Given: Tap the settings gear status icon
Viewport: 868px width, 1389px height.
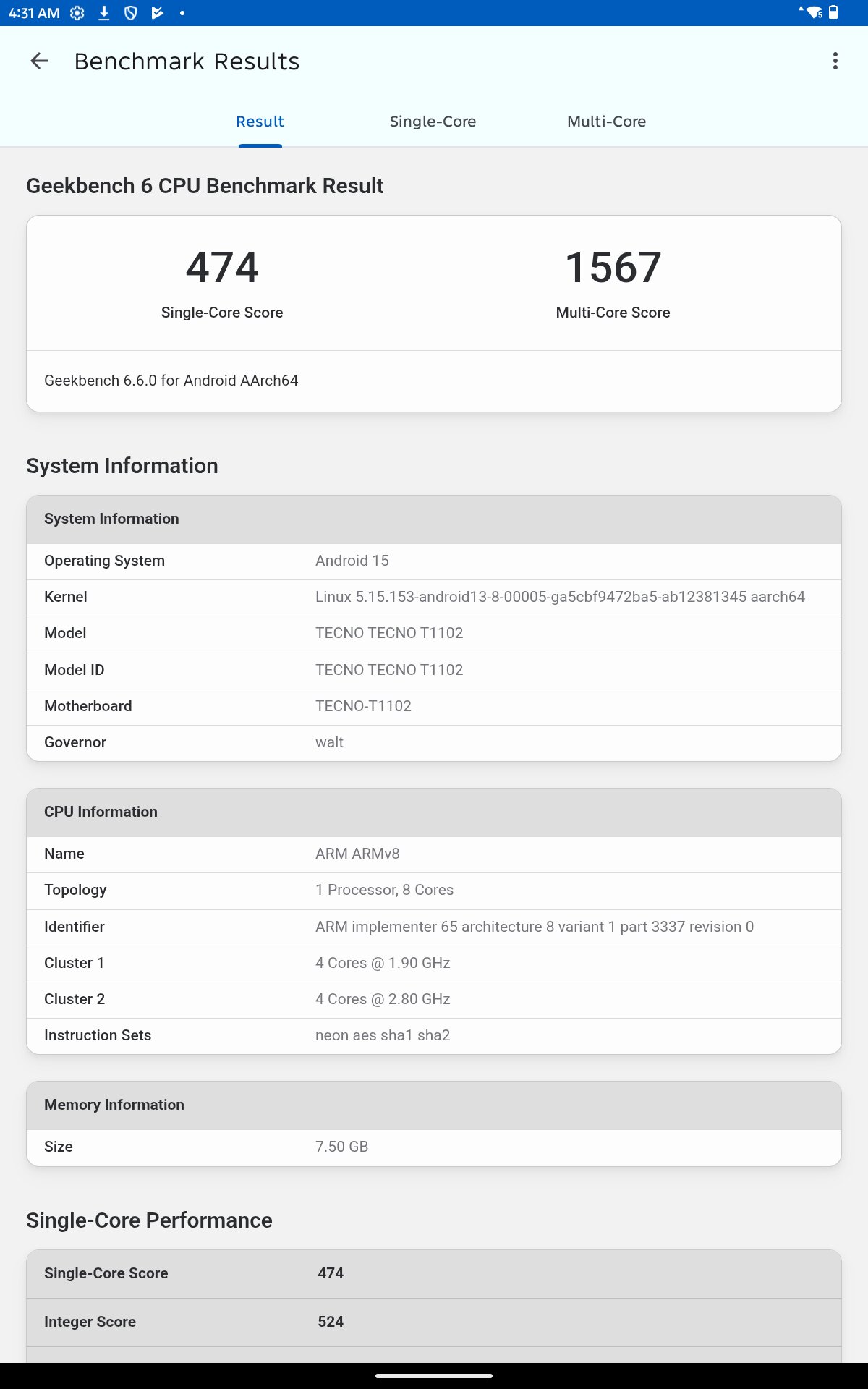Looking at the screenshot, I should (77, 13).
